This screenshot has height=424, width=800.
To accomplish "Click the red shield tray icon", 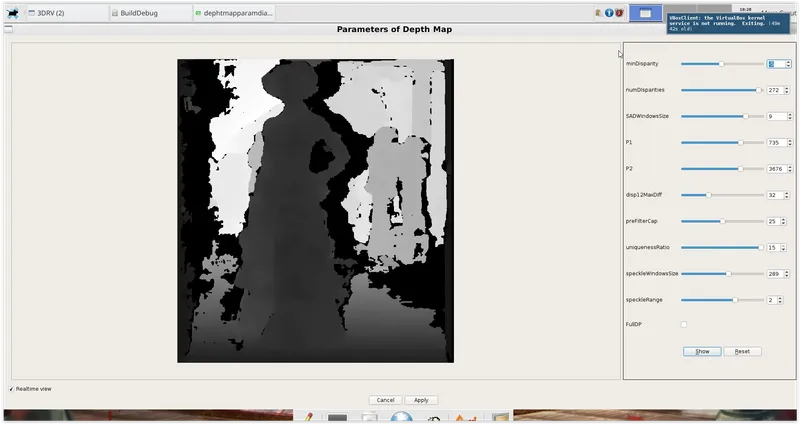I will (619, 13).
